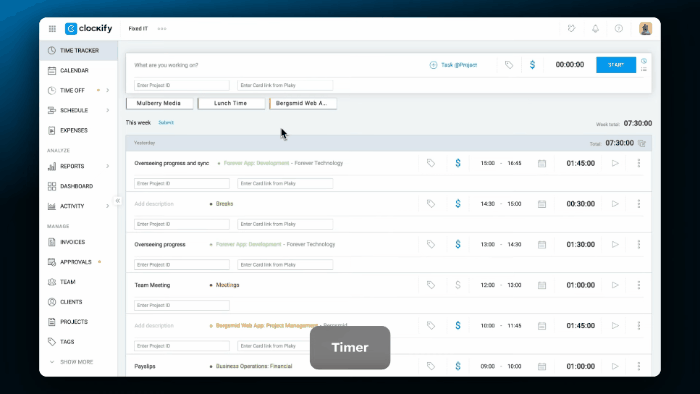The height and width of the screenshot is (394, 700).
Task: Select the Lunch Time quick button
Action: tap(231, 103)
